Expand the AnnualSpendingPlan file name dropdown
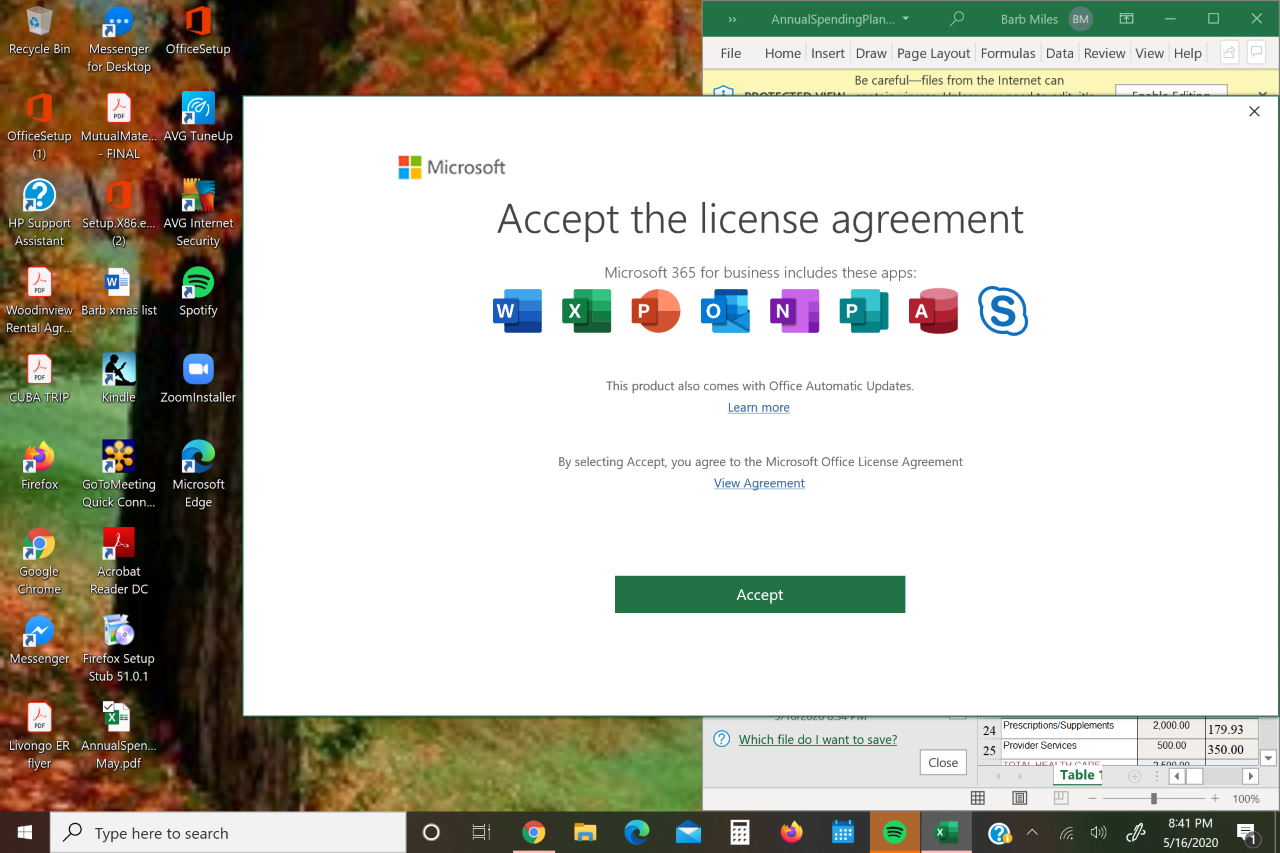1280x853 pixels. [x=906, y=19]
